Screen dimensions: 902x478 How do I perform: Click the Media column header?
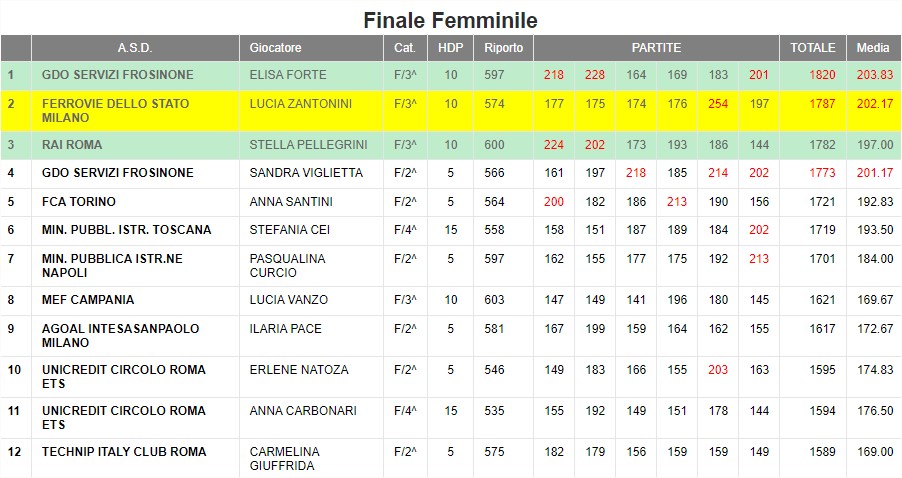click(873, 48)
